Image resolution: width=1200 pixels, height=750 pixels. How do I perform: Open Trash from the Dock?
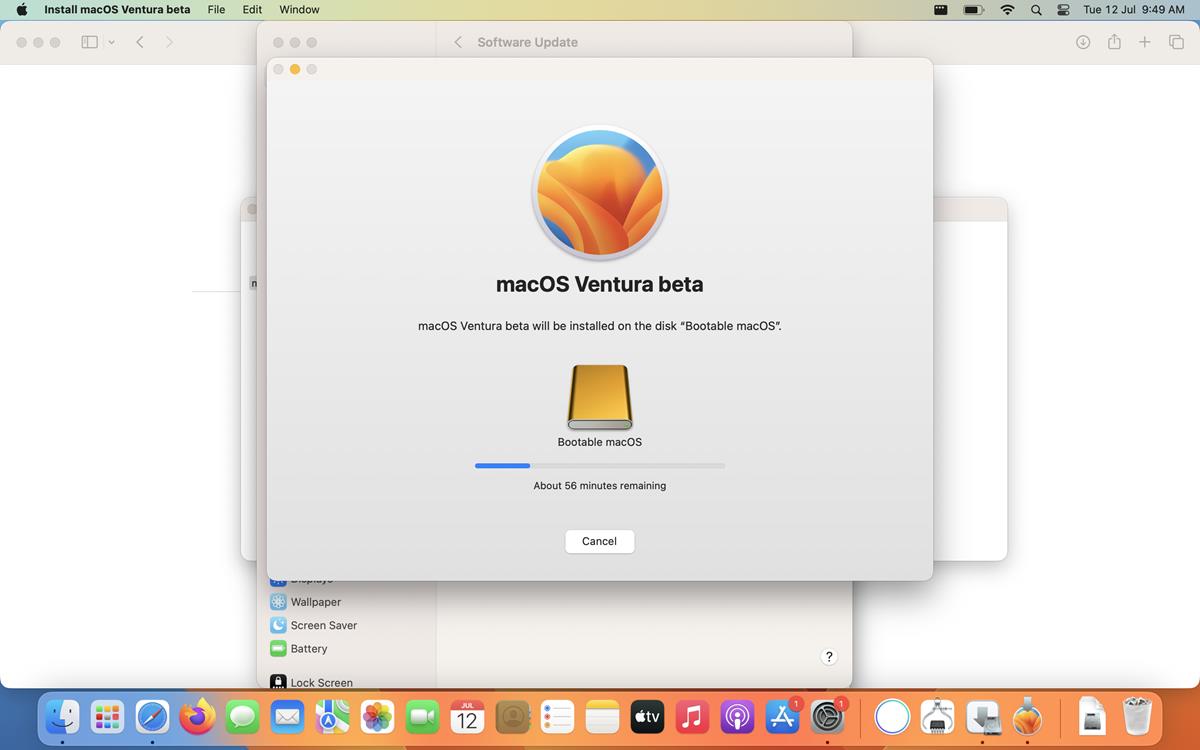pos(1137,716)
